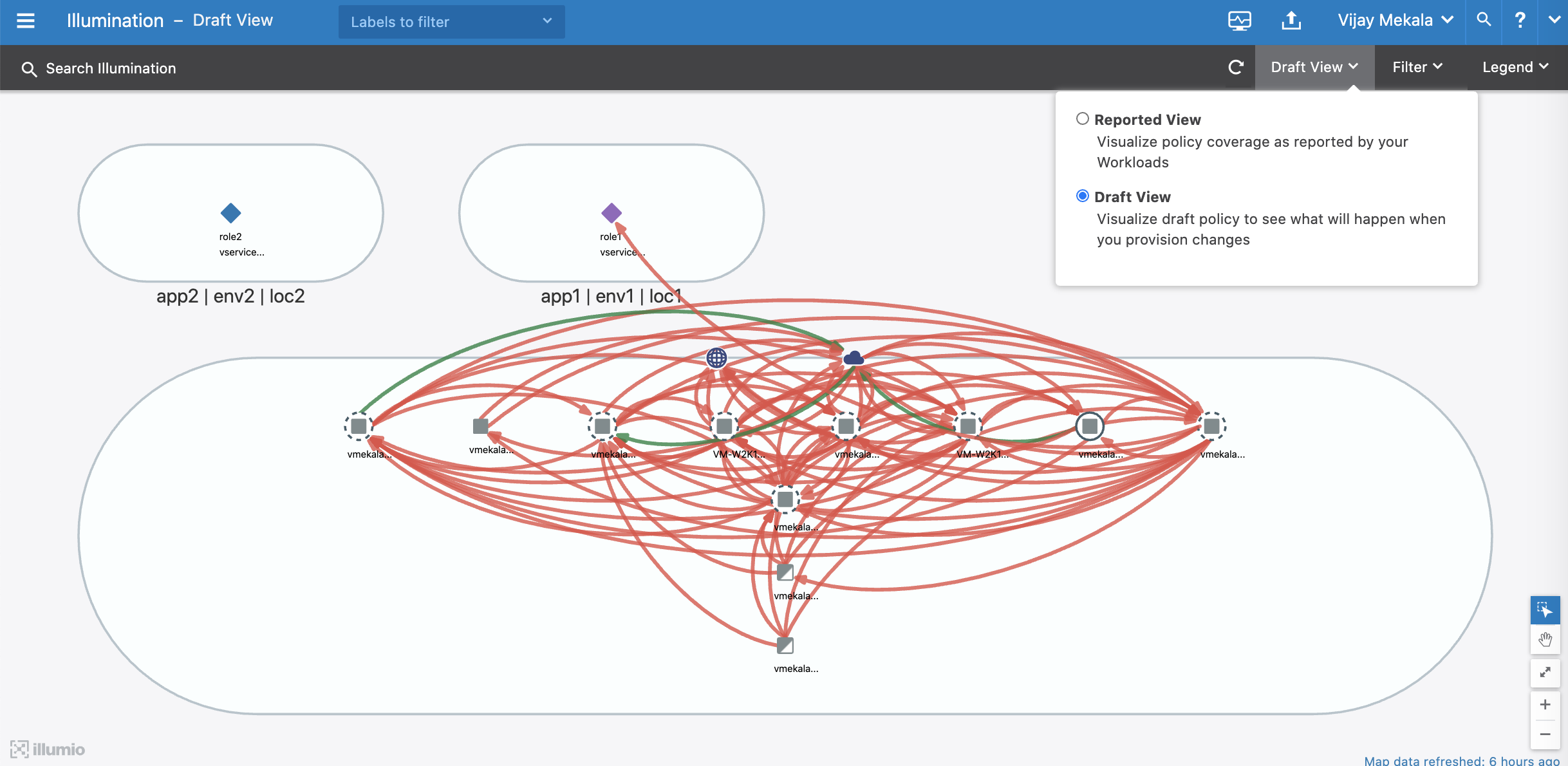Select the Draft View radio button
1568x766 pixels.
coord(1083,196)
